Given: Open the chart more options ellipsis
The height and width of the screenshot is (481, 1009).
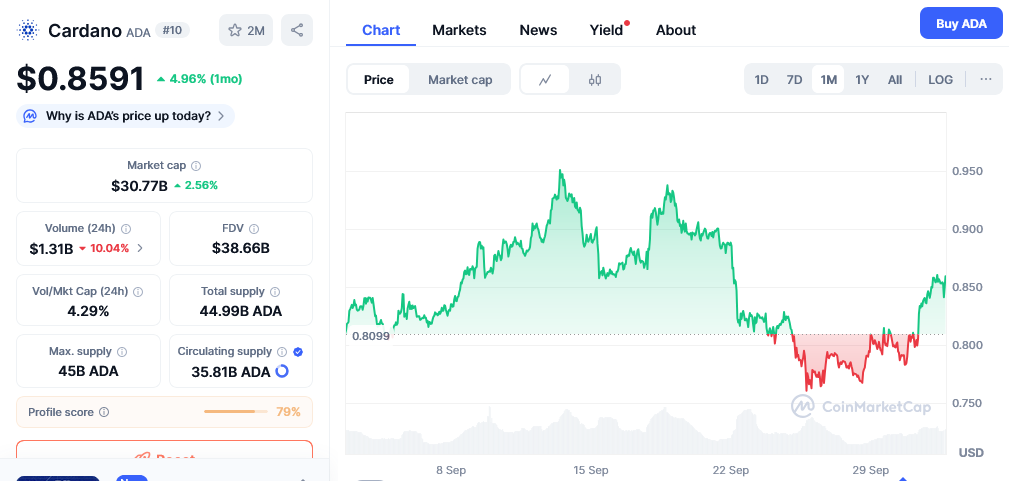Looking at the screenshot, I should click(x=986, y=80).
